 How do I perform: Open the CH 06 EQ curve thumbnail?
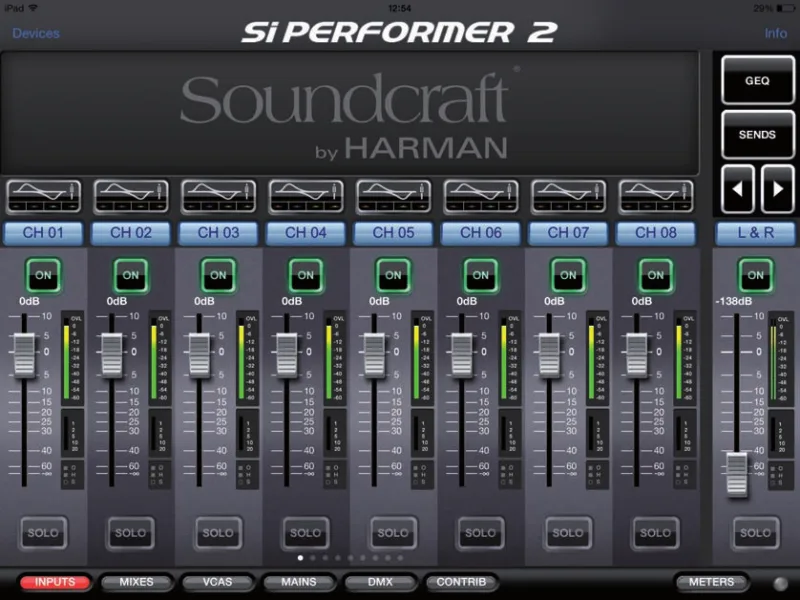point(481,196)
